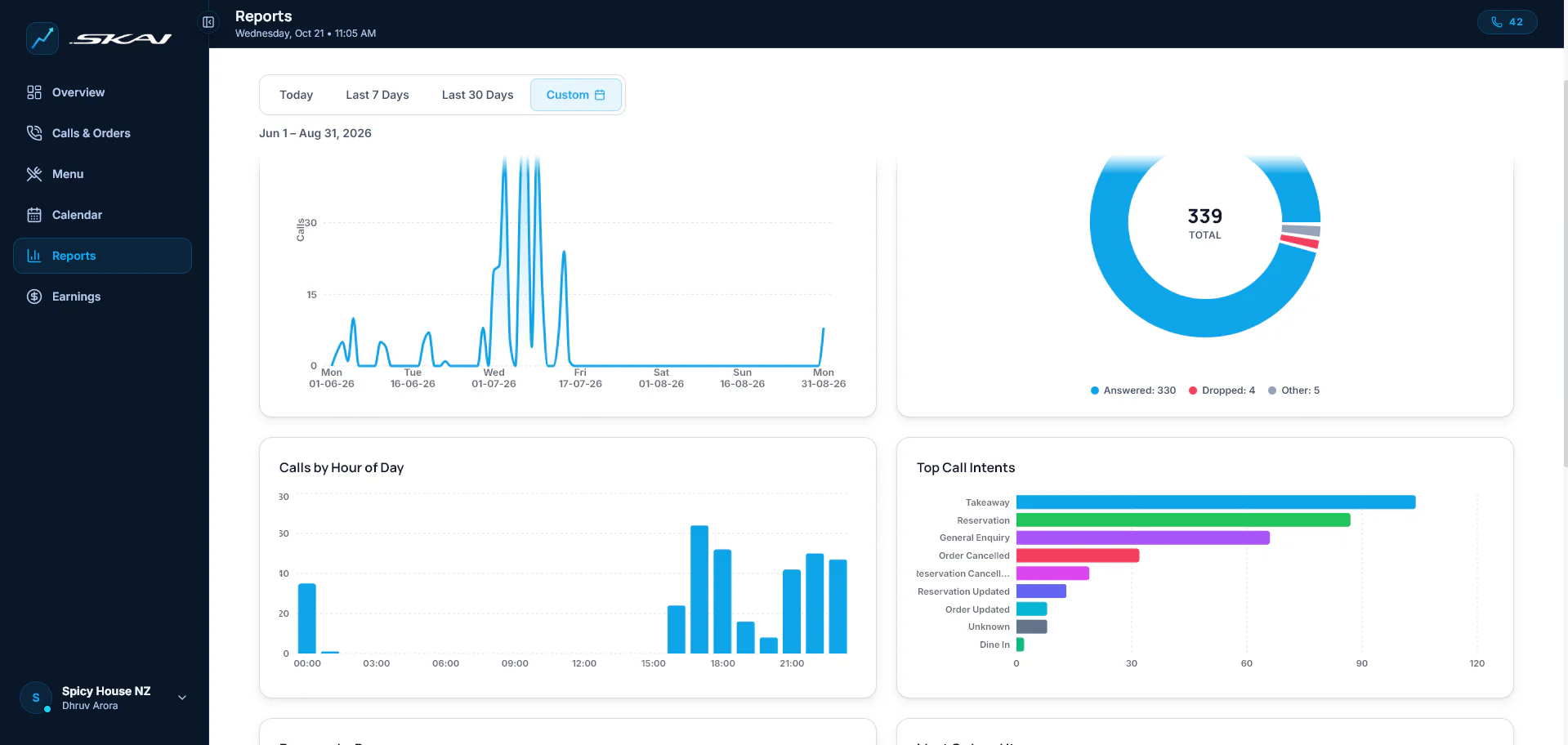Select the Reports nav item

(x=102, y=256)
